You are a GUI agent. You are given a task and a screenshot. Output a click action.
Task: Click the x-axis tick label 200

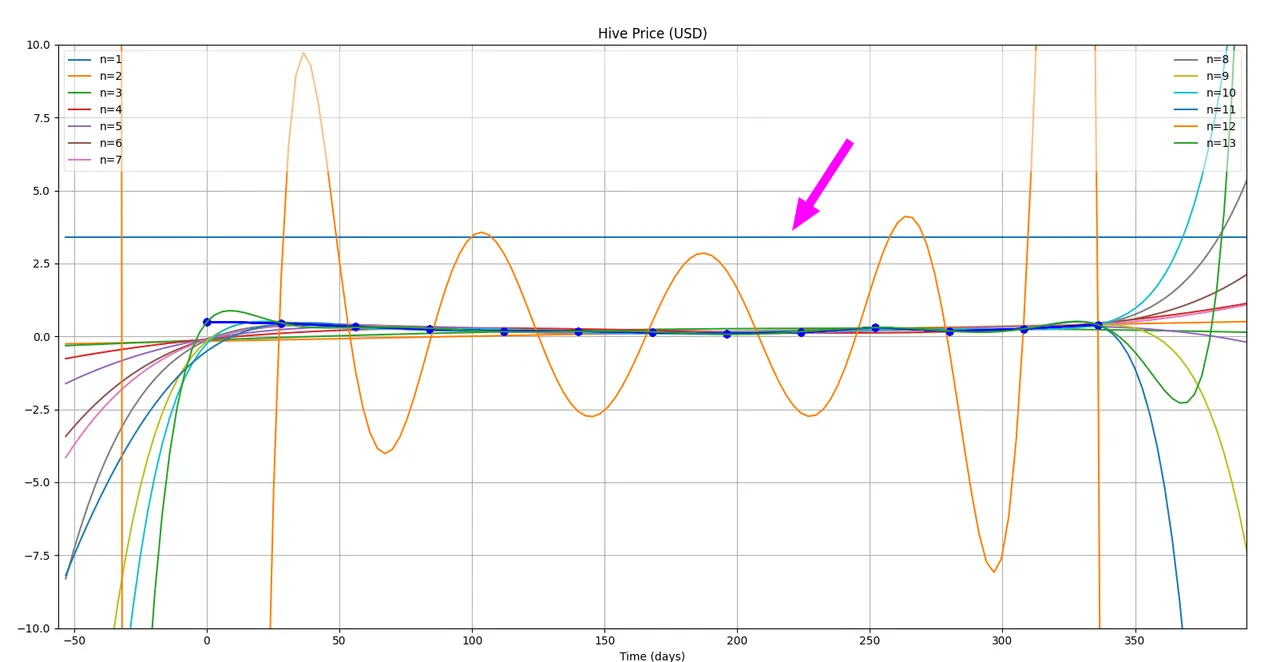click(x=737, y=639)
